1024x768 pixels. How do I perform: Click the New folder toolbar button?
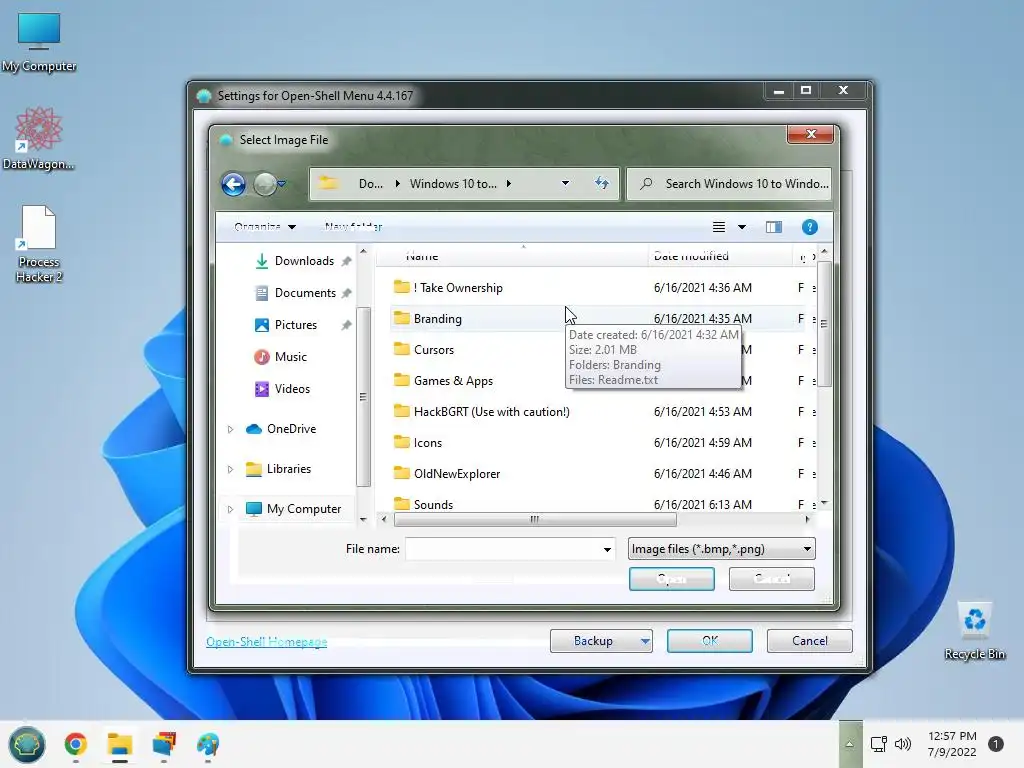(353, 227)
